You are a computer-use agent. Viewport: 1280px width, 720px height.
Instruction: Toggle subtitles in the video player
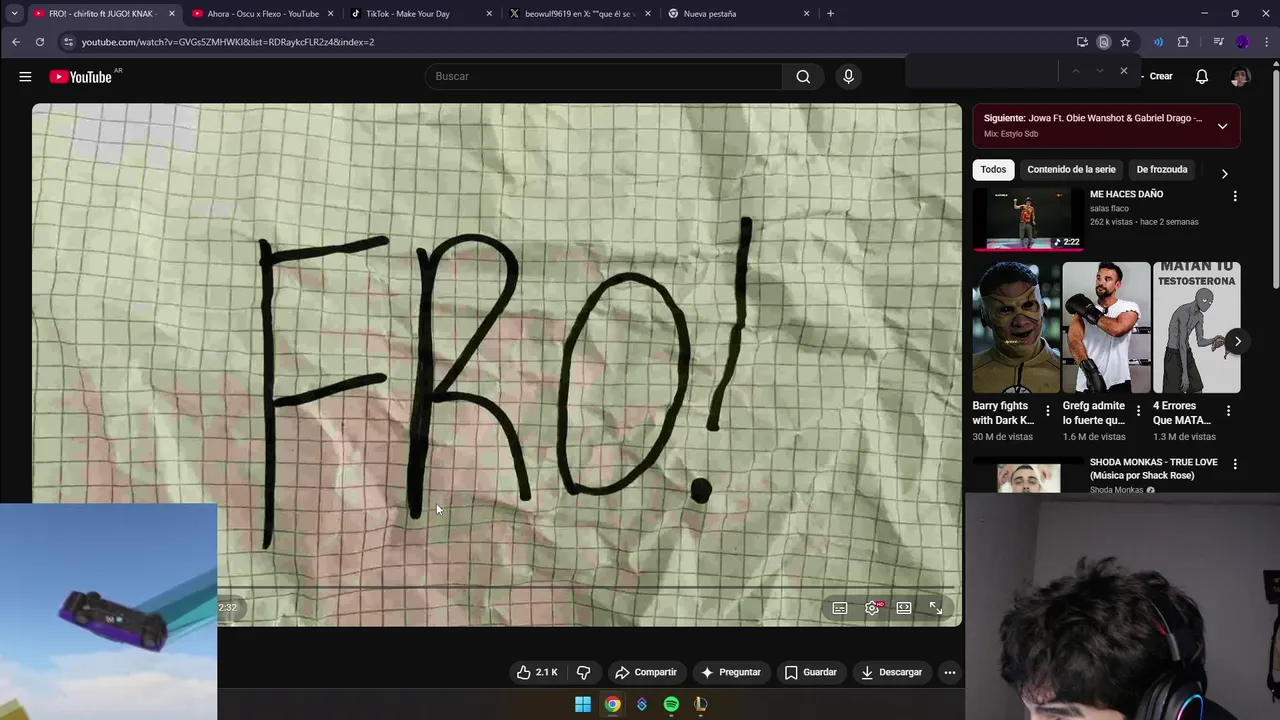click(840, 608)
